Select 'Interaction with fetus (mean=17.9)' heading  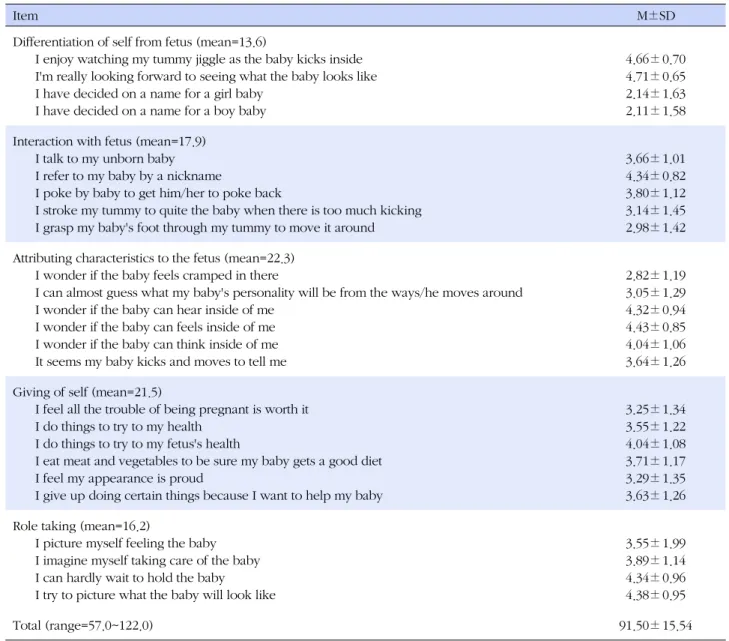(109, 141)
